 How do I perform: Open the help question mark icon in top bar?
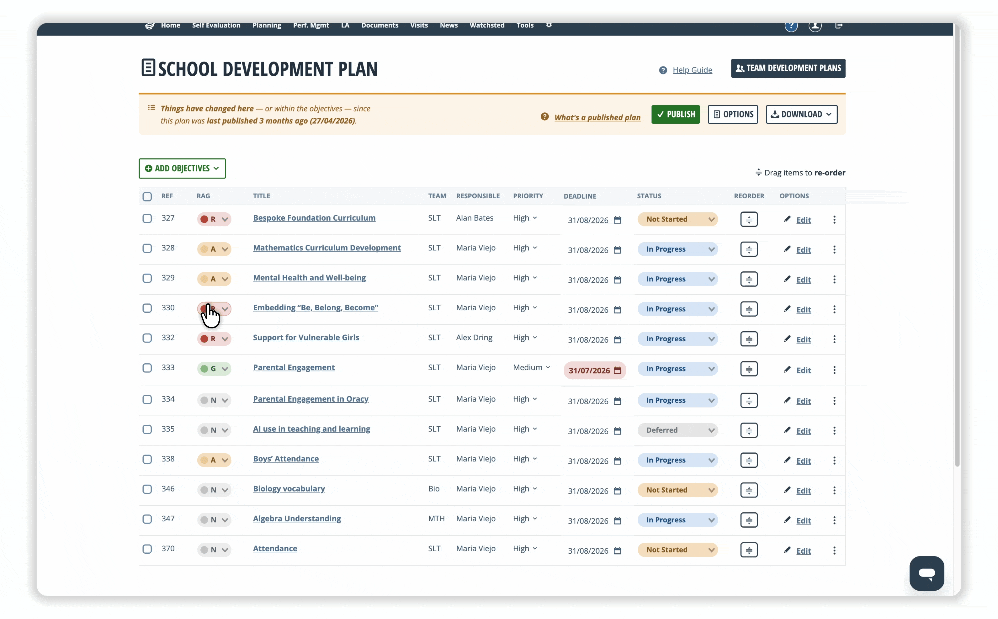791,26
